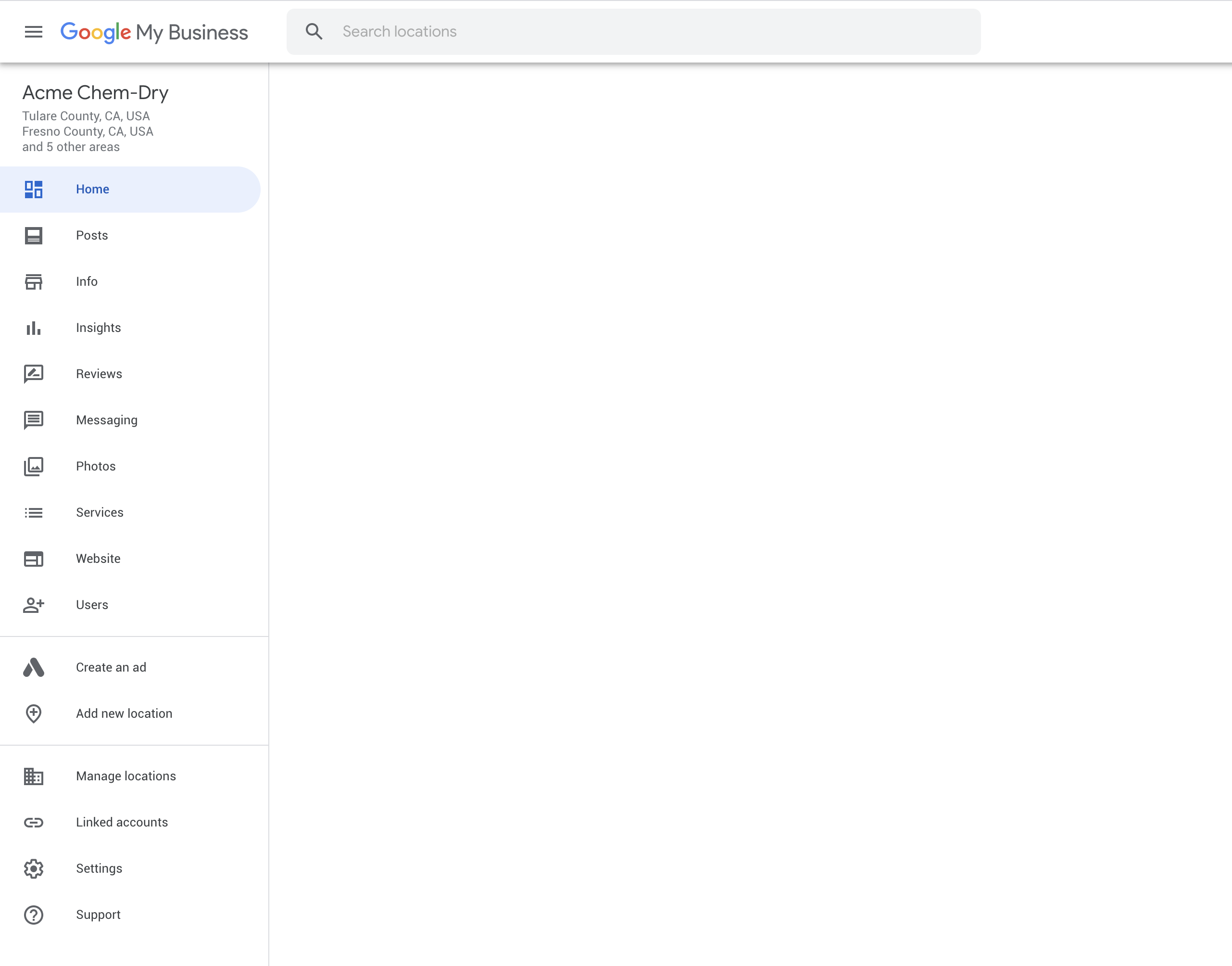Image resolution: width=1232 pixels, height=966 pixels.
Task: Click the Google Ads logo icon
Action: point(33,667)
